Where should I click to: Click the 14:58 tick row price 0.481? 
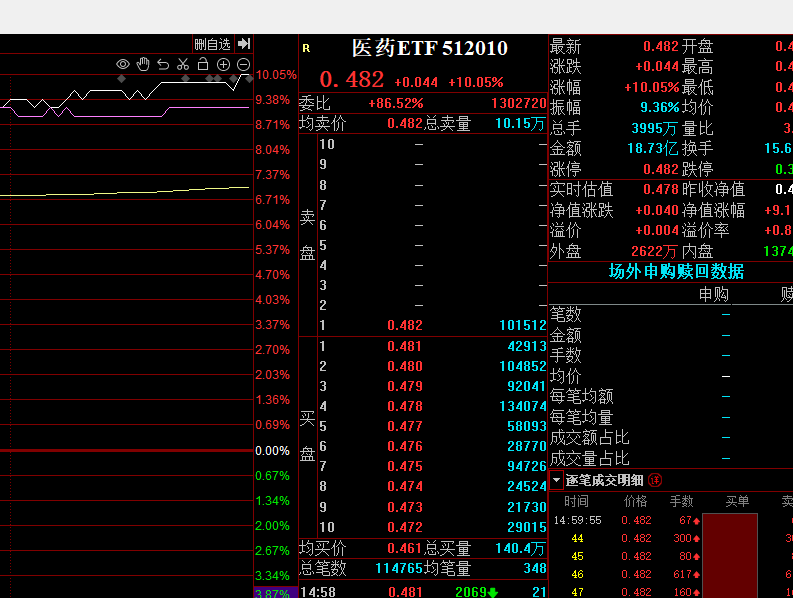pos(405,592)
